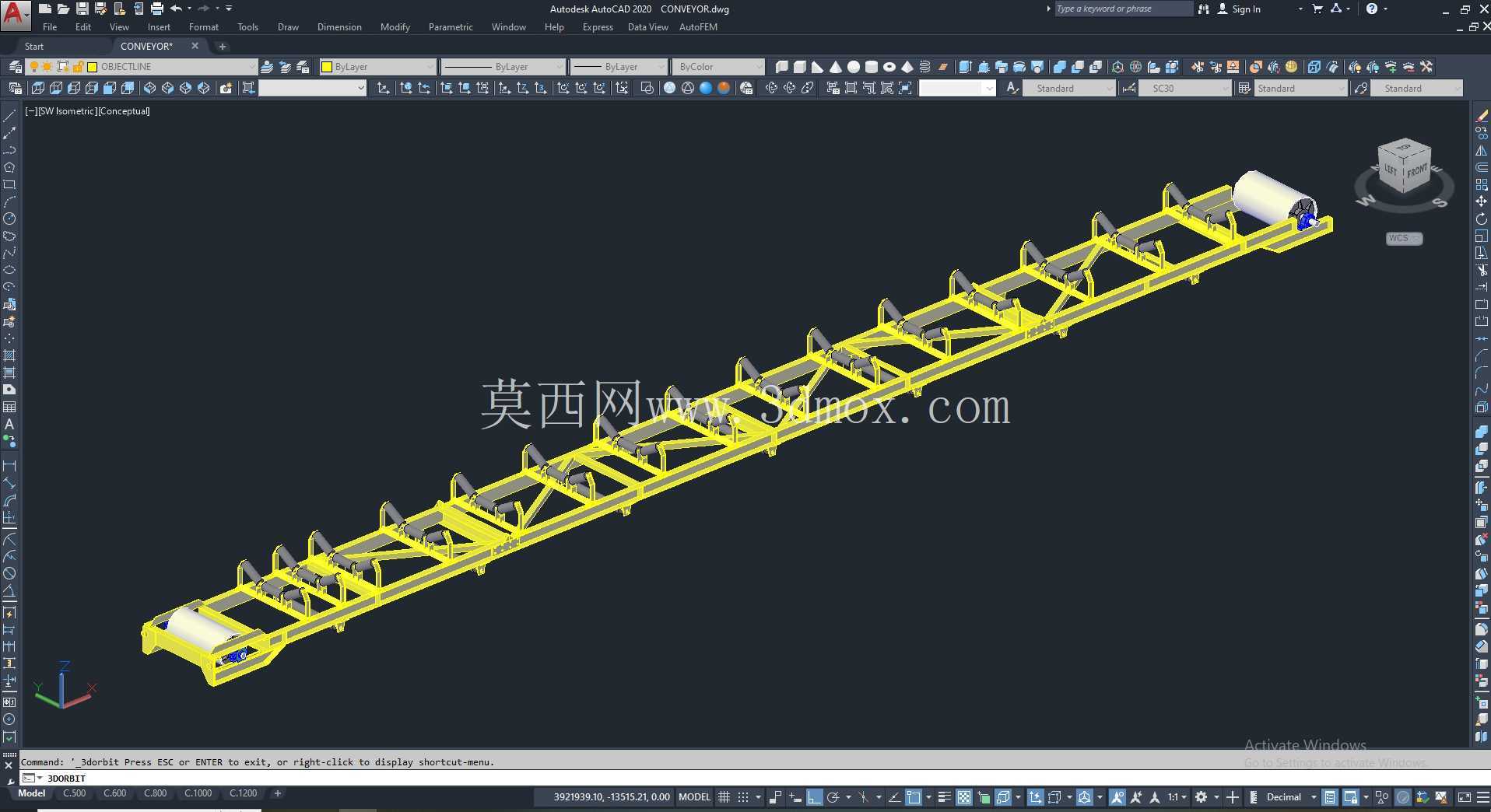This screenshot has height=812, width=1491.
Task: Open the ByLayer linetype dropdown
Action: click(x=502, y=67)
